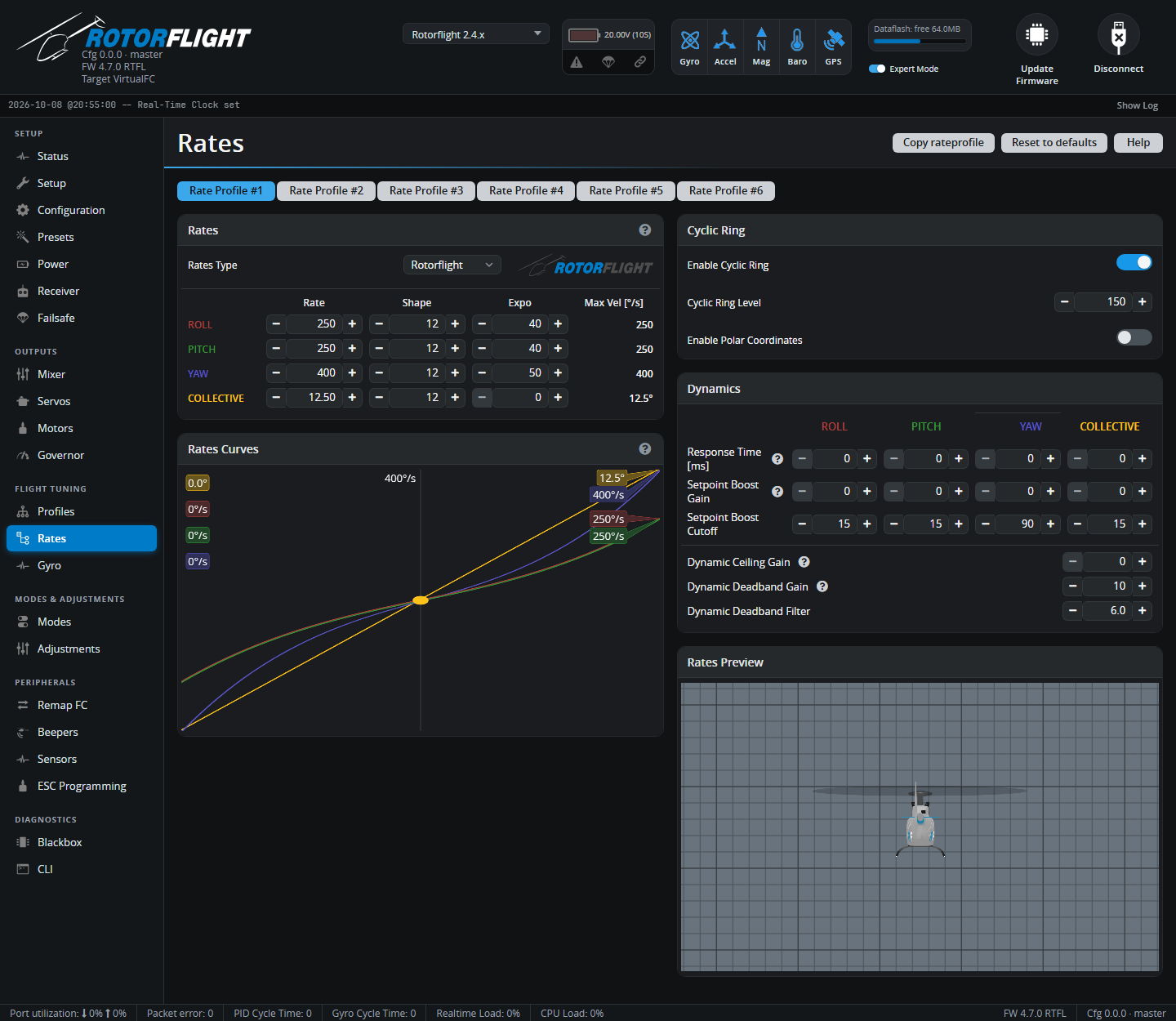Toggle Expert Mode switch
The image size is (1176, 1021).
coord(877,69)
